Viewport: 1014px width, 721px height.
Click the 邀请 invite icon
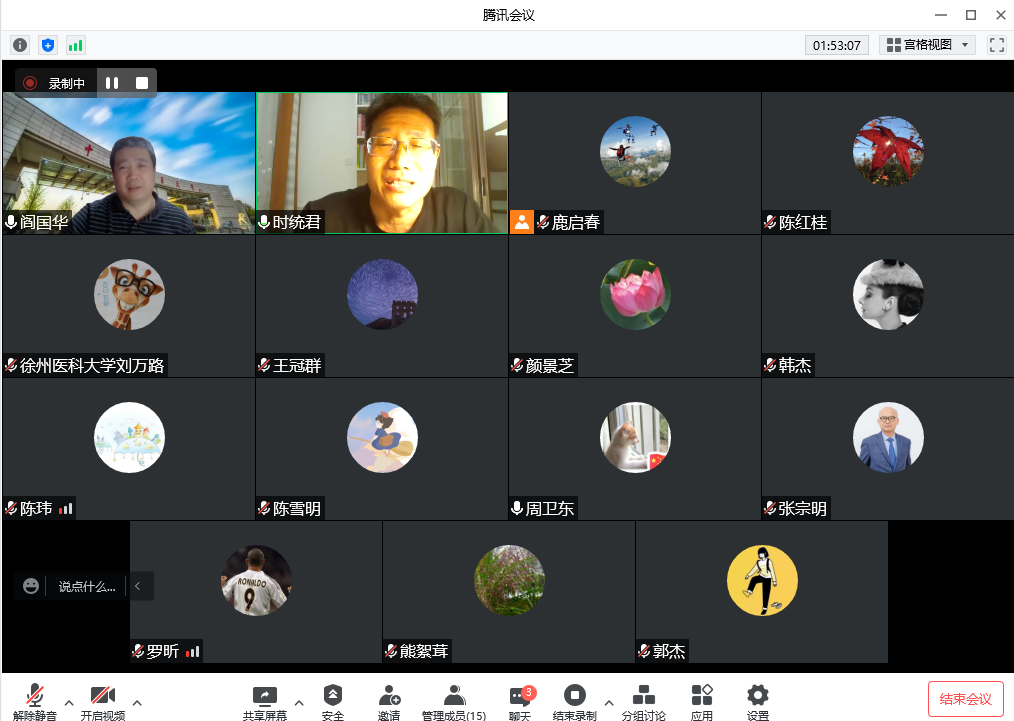pyautogui.click(x=389, y=702)
